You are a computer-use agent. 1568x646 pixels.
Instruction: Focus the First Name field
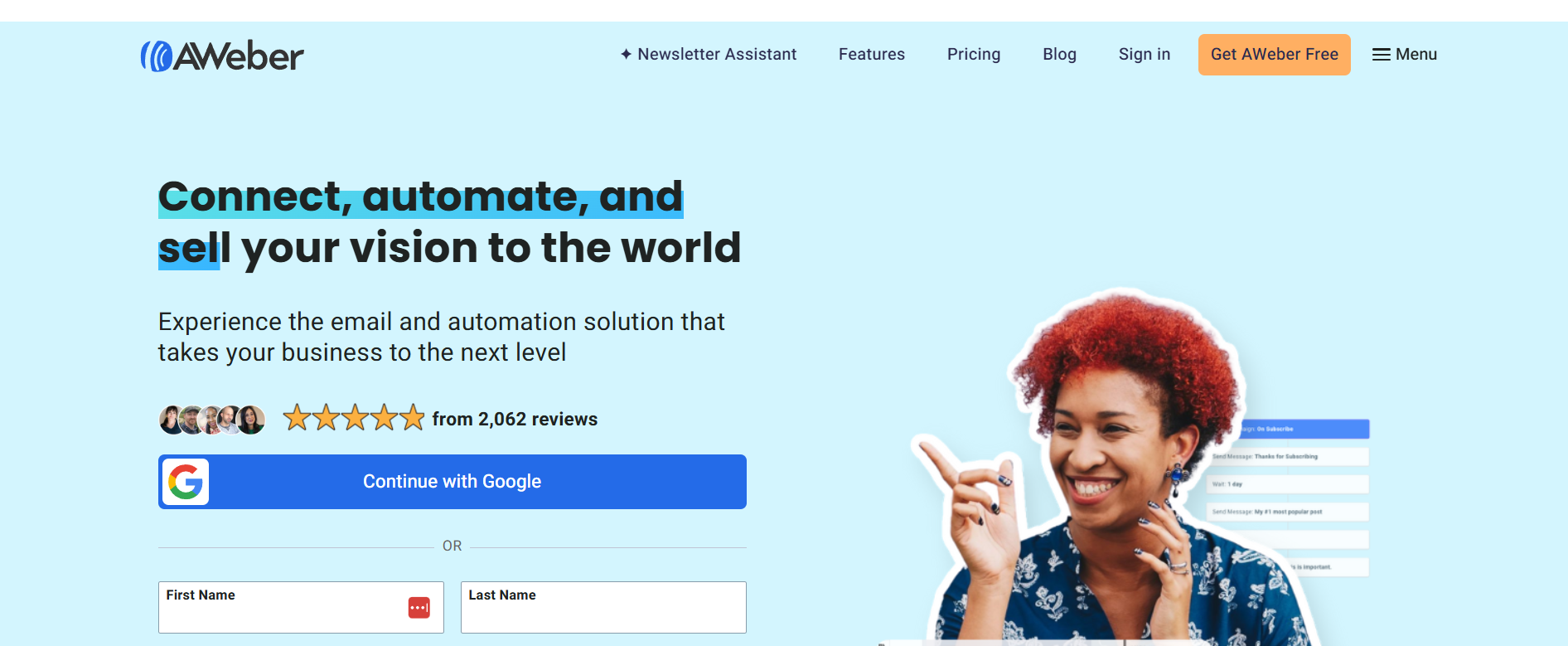[301, 607]
